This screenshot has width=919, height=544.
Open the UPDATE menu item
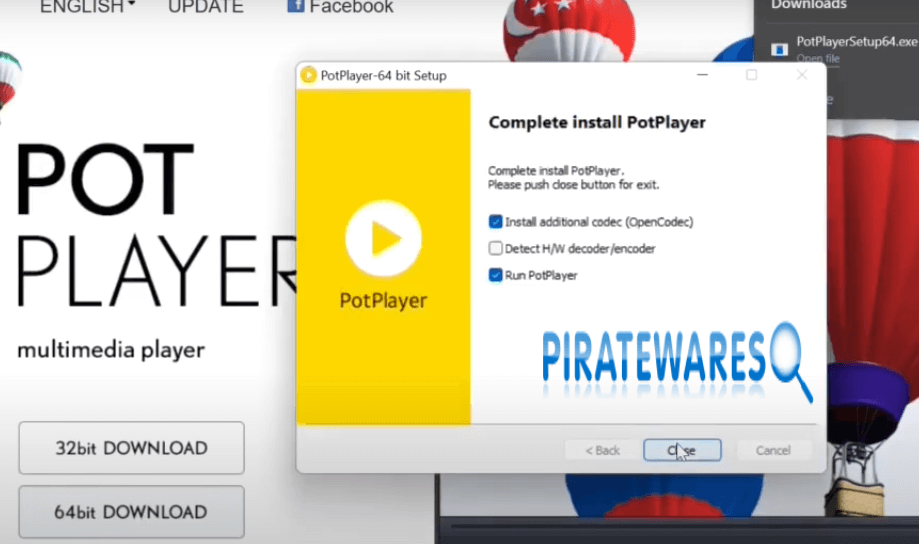pyautogui.click(x=205, y=7)
